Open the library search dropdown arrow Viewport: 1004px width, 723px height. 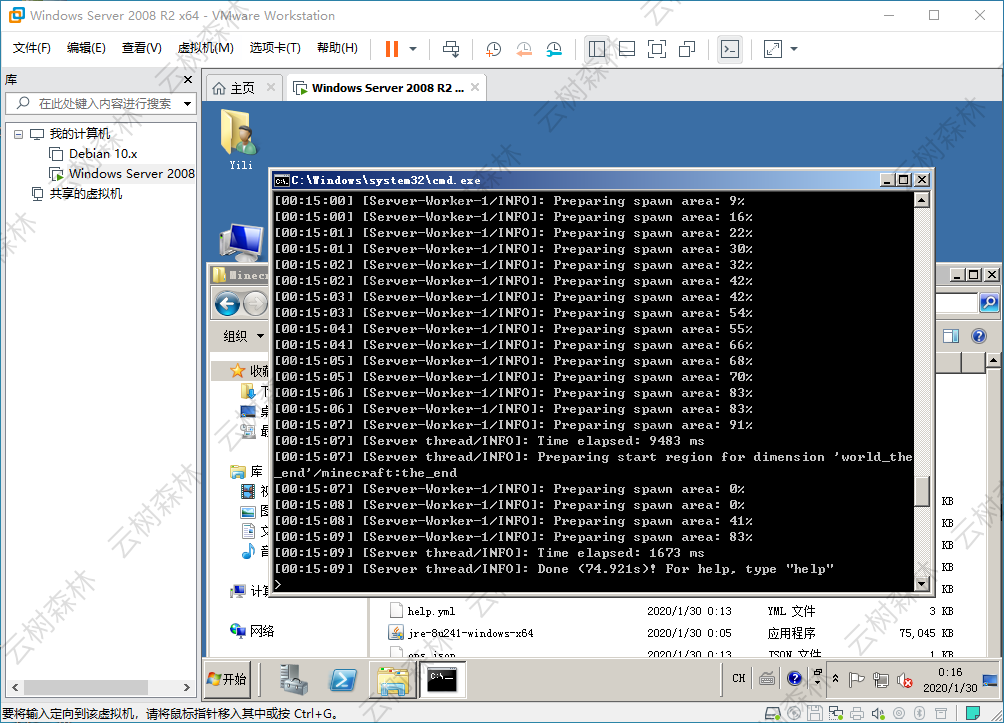tap(188, 103)
